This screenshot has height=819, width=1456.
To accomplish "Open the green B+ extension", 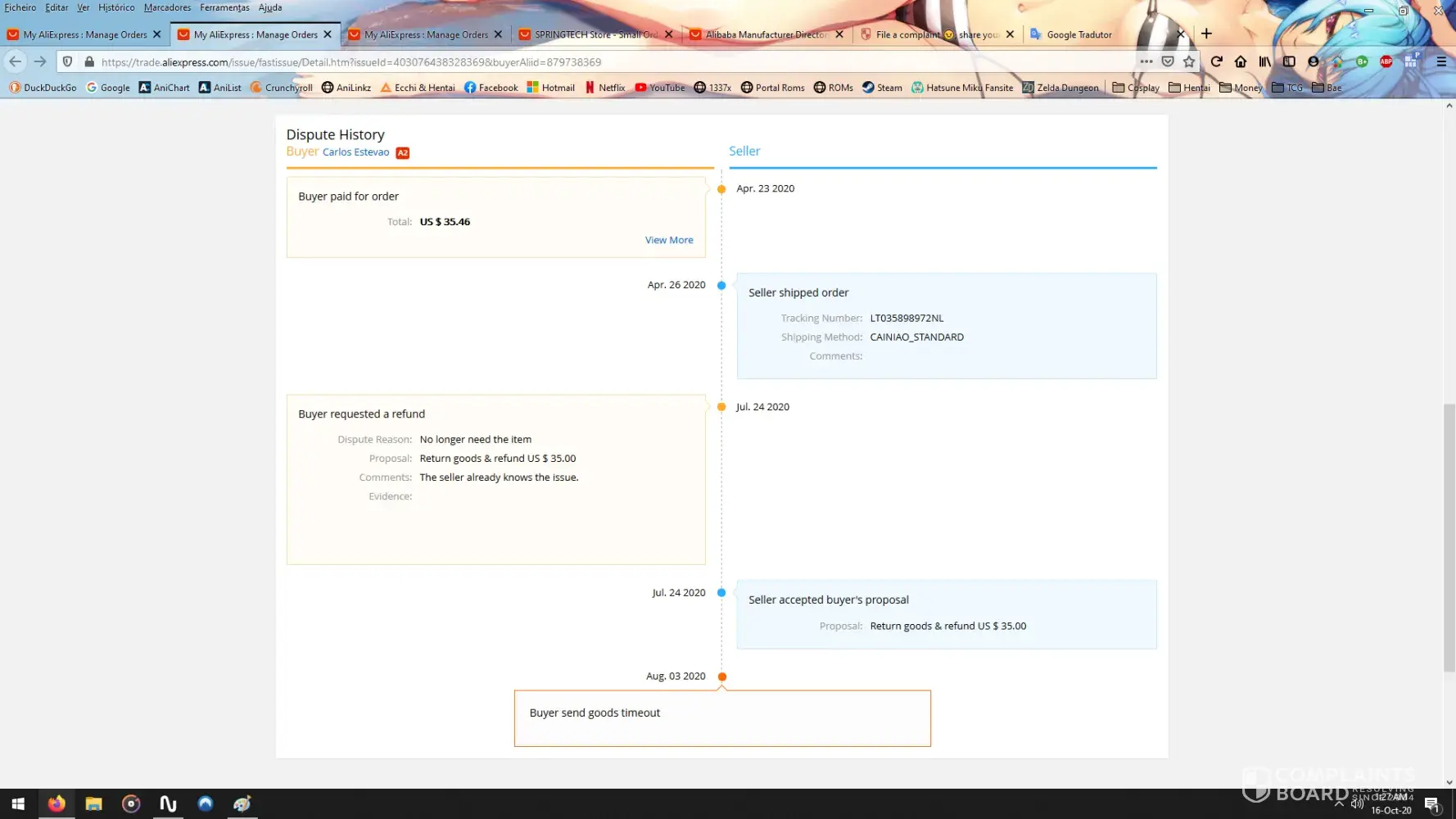I will pos(1362,61).
